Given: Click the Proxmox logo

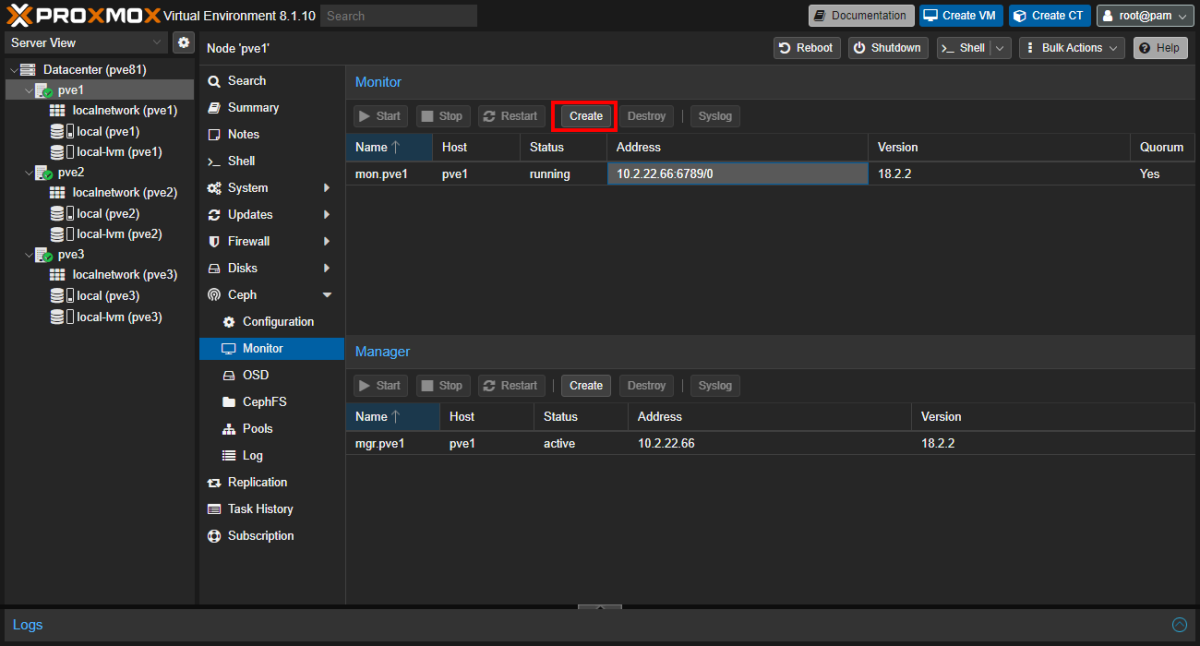Looking at the screenshot, I should tap(81, 15).
